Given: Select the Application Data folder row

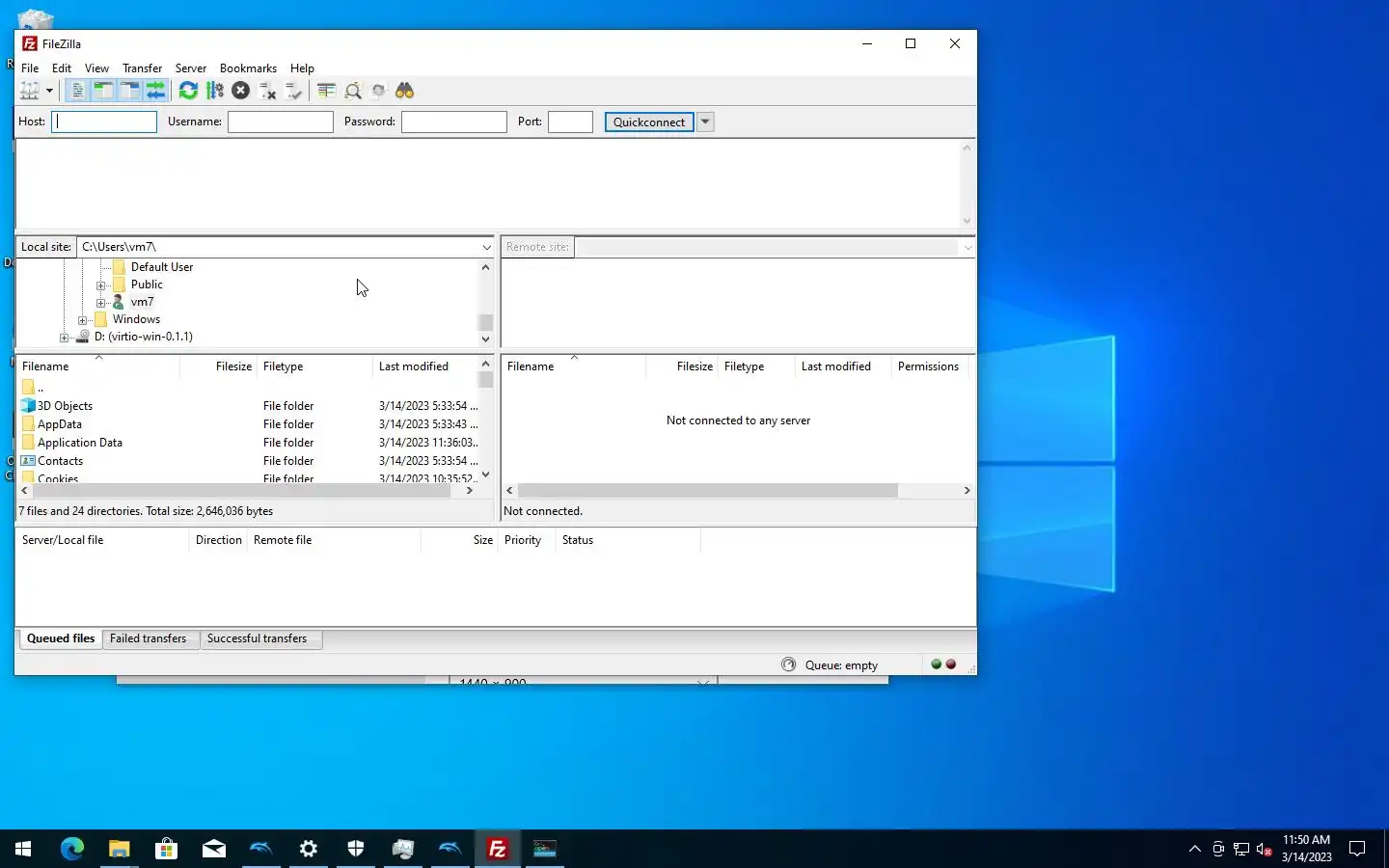Looking at the screenshot, I should coord(249,443).
